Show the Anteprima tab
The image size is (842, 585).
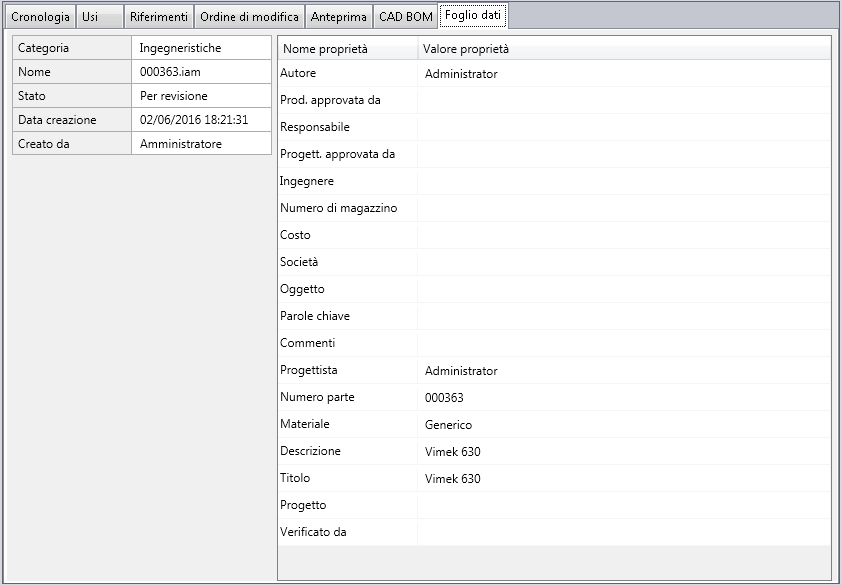click(338, 17)
